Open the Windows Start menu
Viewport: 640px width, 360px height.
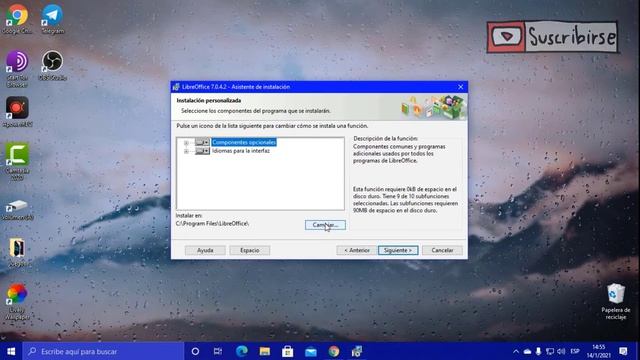click(11, 351)
